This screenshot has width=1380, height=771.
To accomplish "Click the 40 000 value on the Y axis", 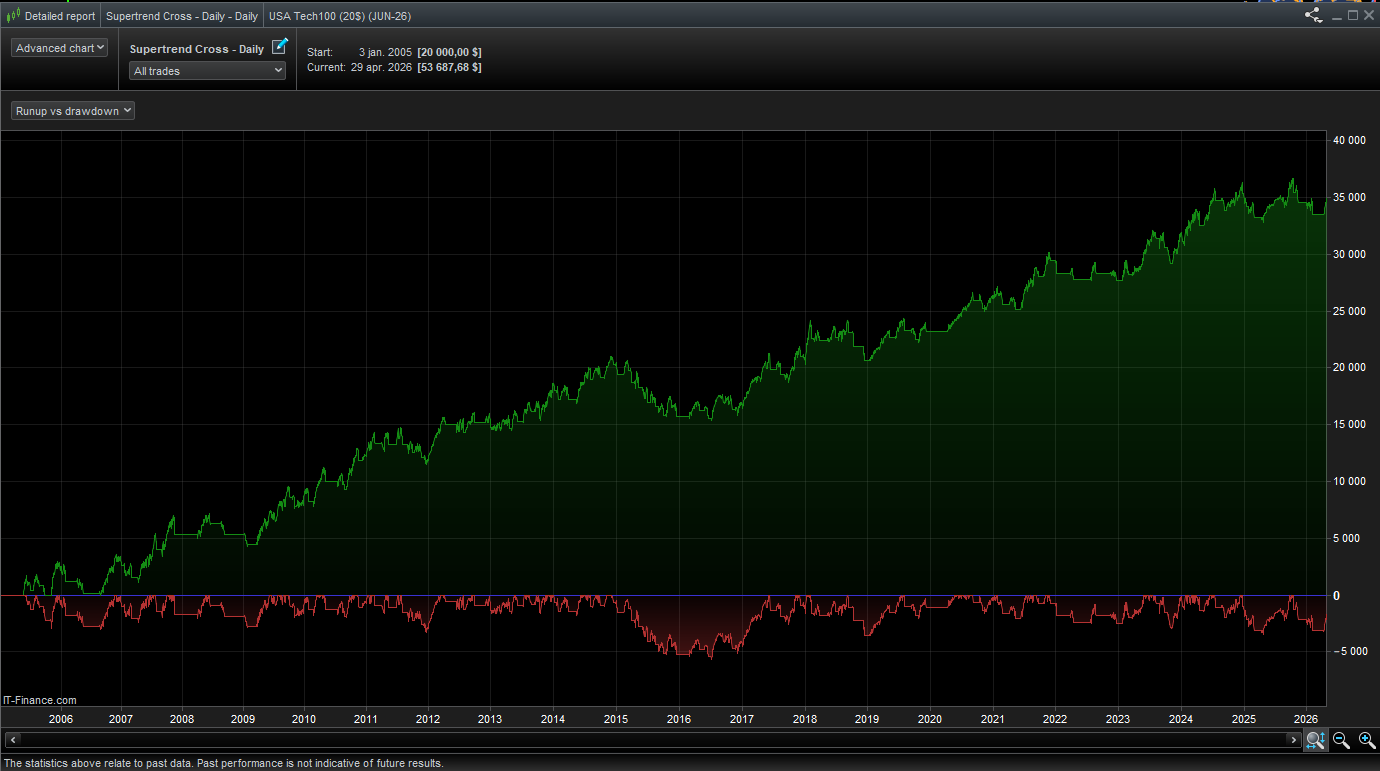I will [1350, 140].
